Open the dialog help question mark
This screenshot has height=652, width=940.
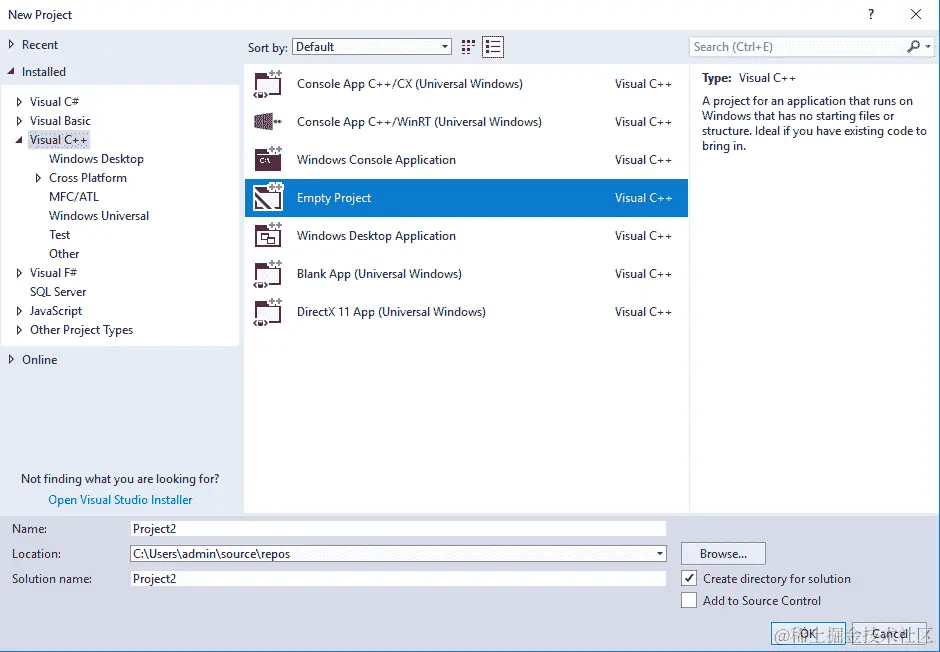871,14
